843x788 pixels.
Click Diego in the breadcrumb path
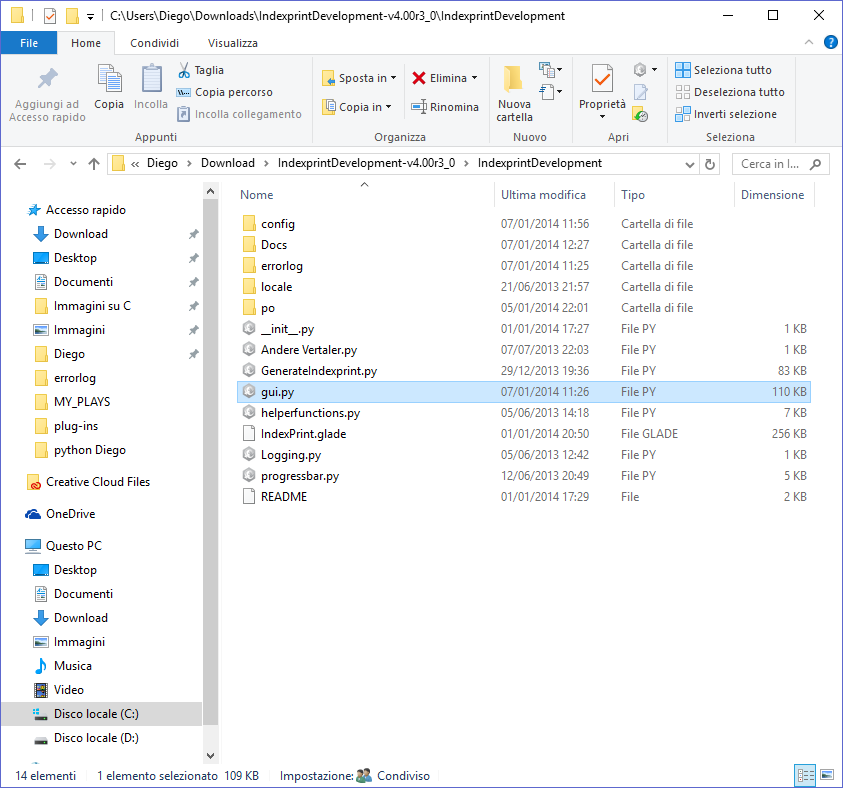click(162, 163)
